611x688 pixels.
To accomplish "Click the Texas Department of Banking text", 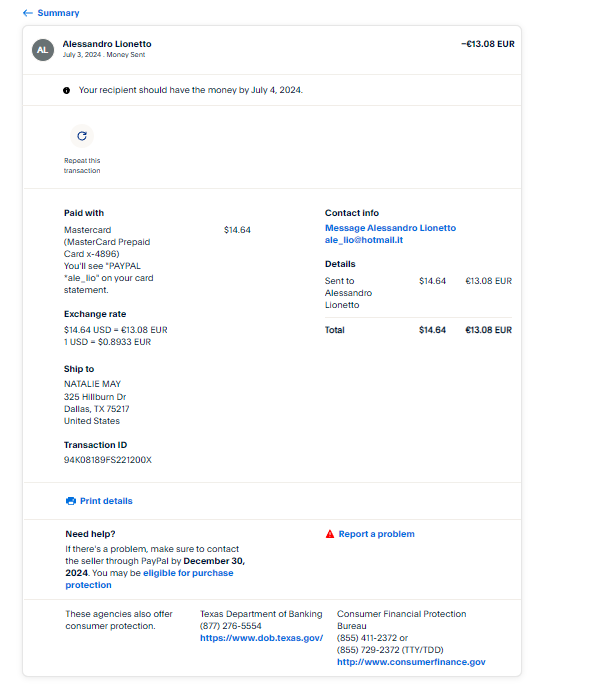I will tap(261, 614).
